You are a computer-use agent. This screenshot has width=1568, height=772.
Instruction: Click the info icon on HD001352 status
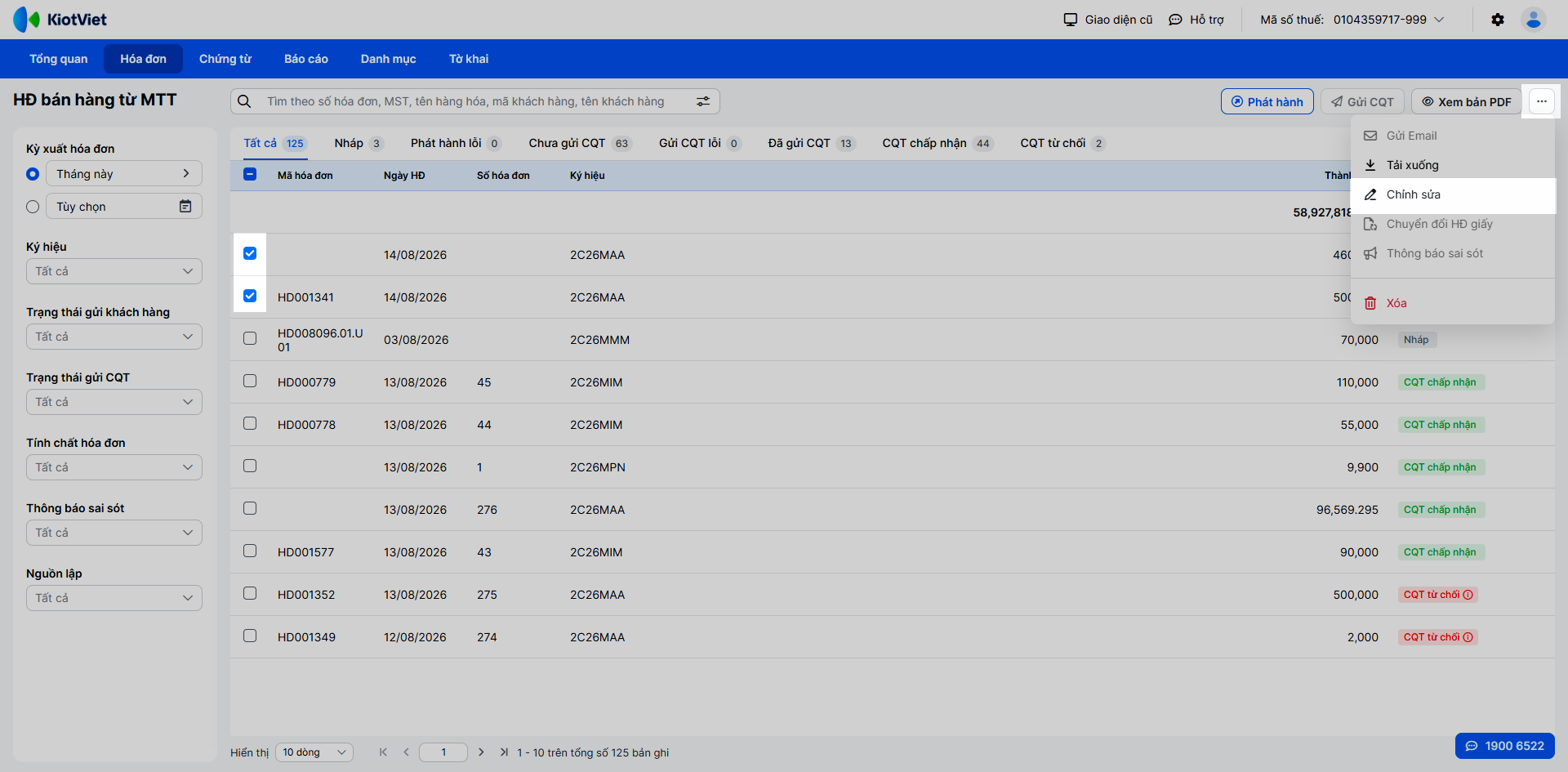1468,595
